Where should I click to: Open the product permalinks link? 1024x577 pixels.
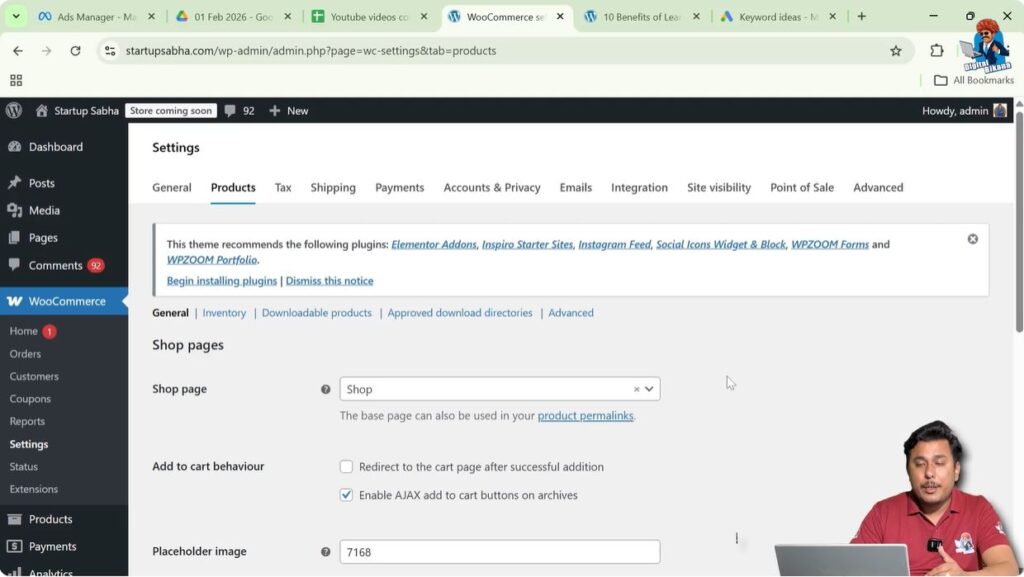click(x=584, y=415)
